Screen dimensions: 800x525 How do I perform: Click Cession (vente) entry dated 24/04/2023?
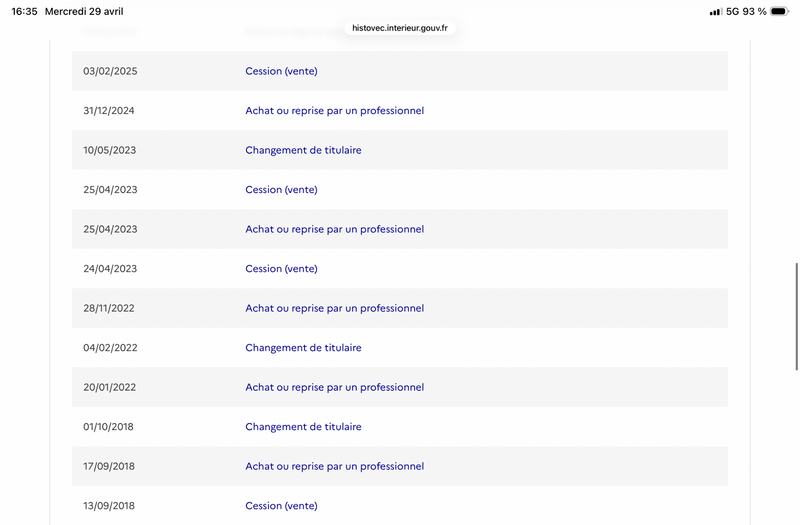281,269
